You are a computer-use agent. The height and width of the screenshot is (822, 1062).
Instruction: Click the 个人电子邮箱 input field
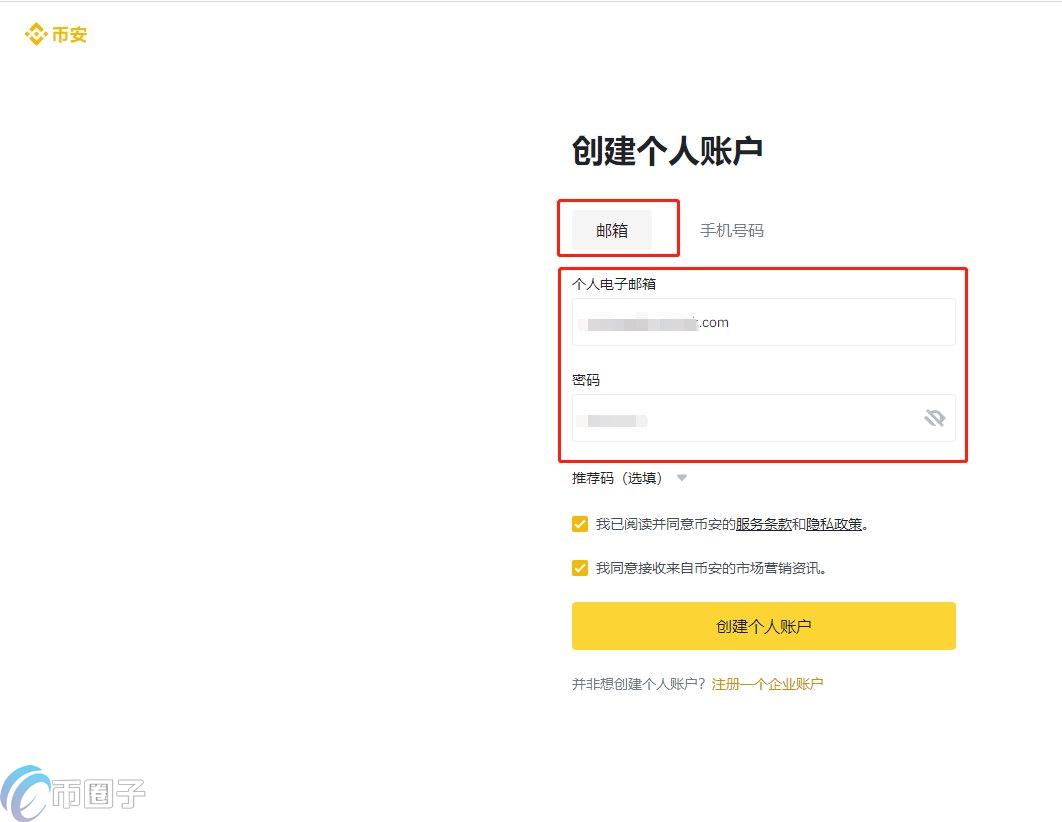click(x=763, y=322)
